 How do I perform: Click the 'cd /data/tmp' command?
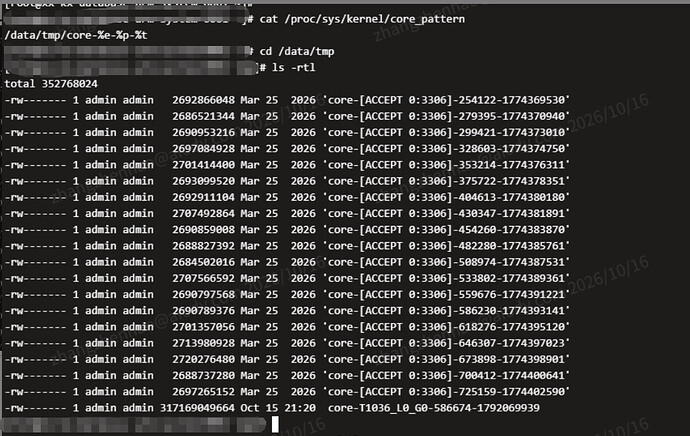[x=297, y=51]
